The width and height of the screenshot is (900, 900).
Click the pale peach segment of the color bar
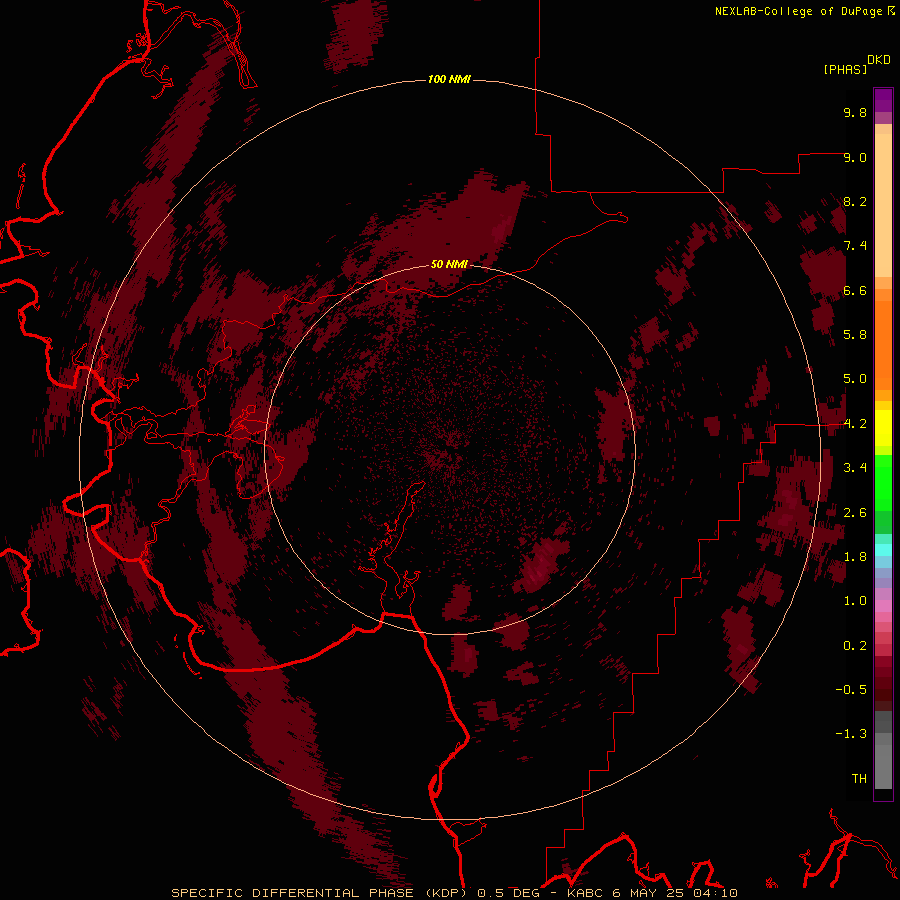(x=883, y=205)
